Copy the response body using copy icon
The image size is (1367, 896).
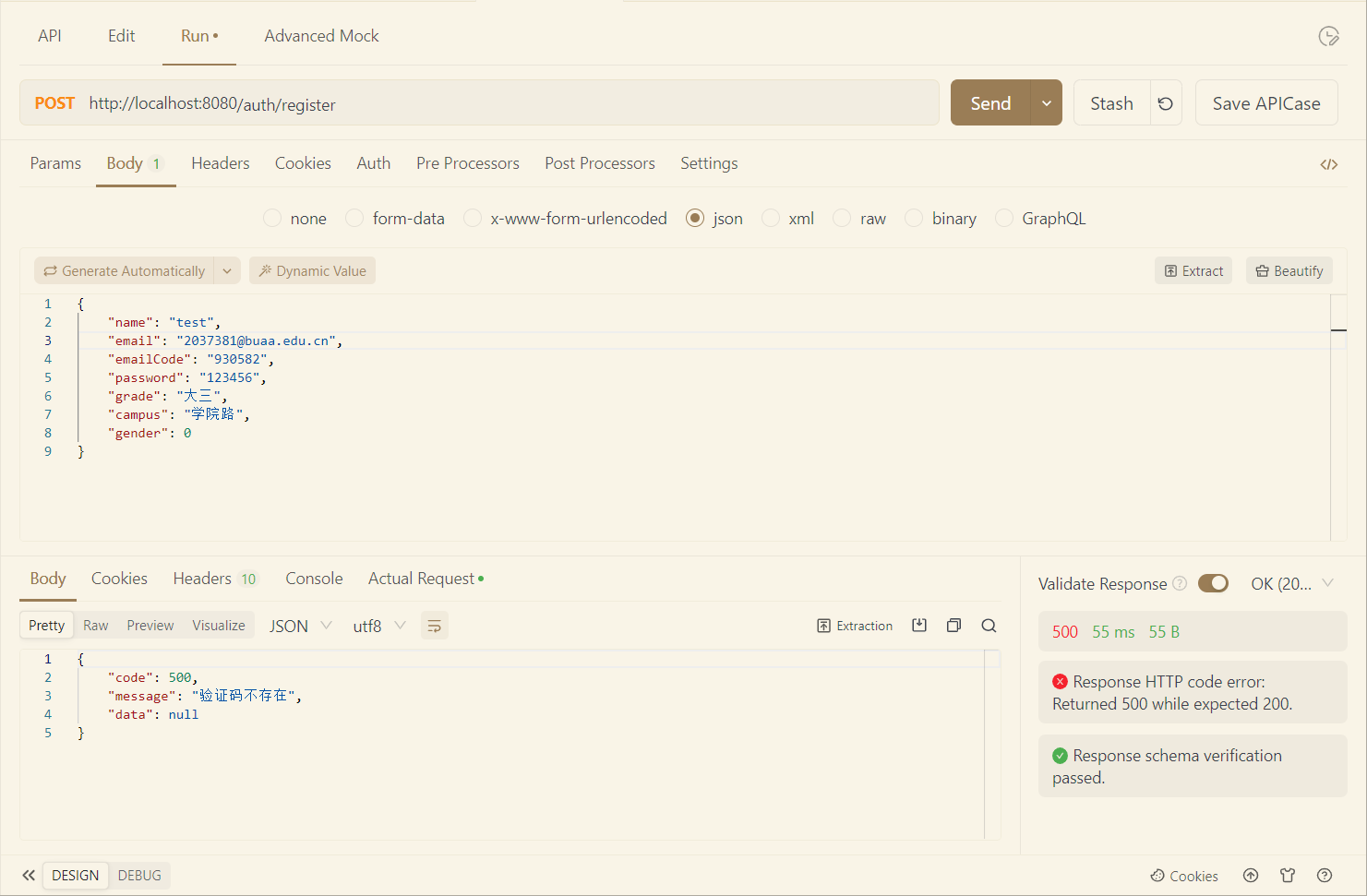(x=953, y=625)
